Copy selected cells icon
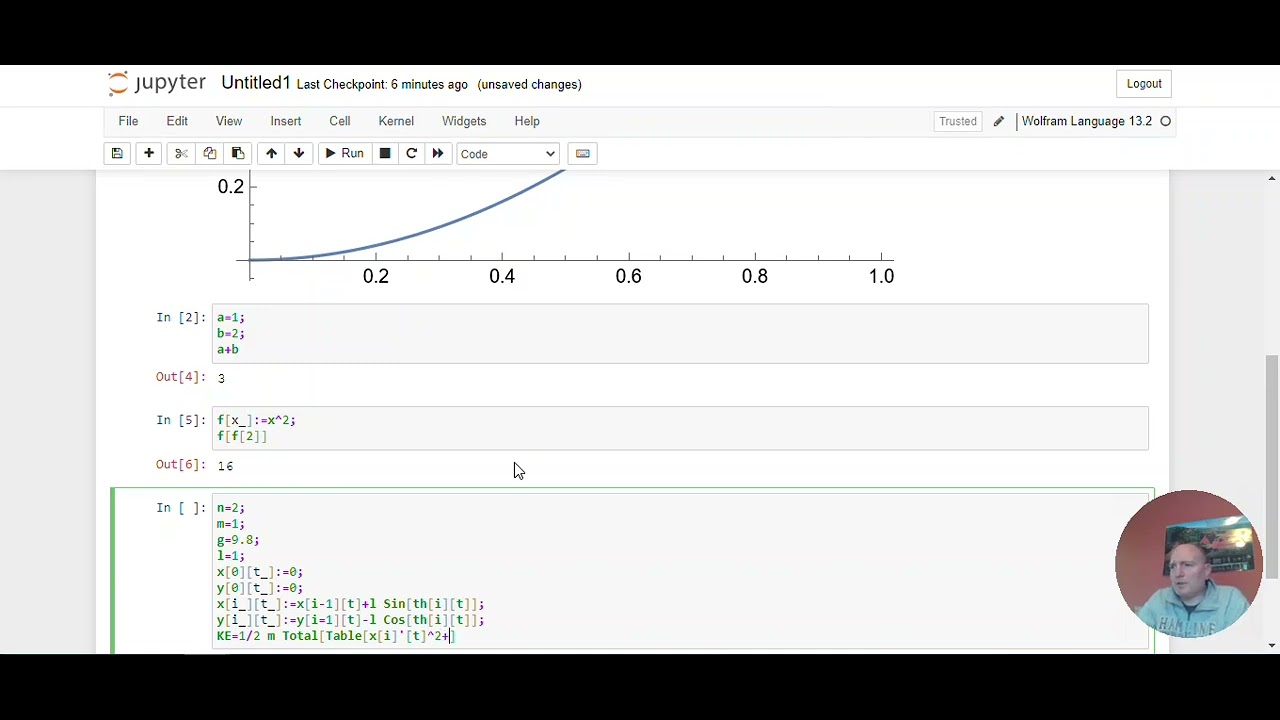This screenshot has width=1280, height=720. (210, 153)
